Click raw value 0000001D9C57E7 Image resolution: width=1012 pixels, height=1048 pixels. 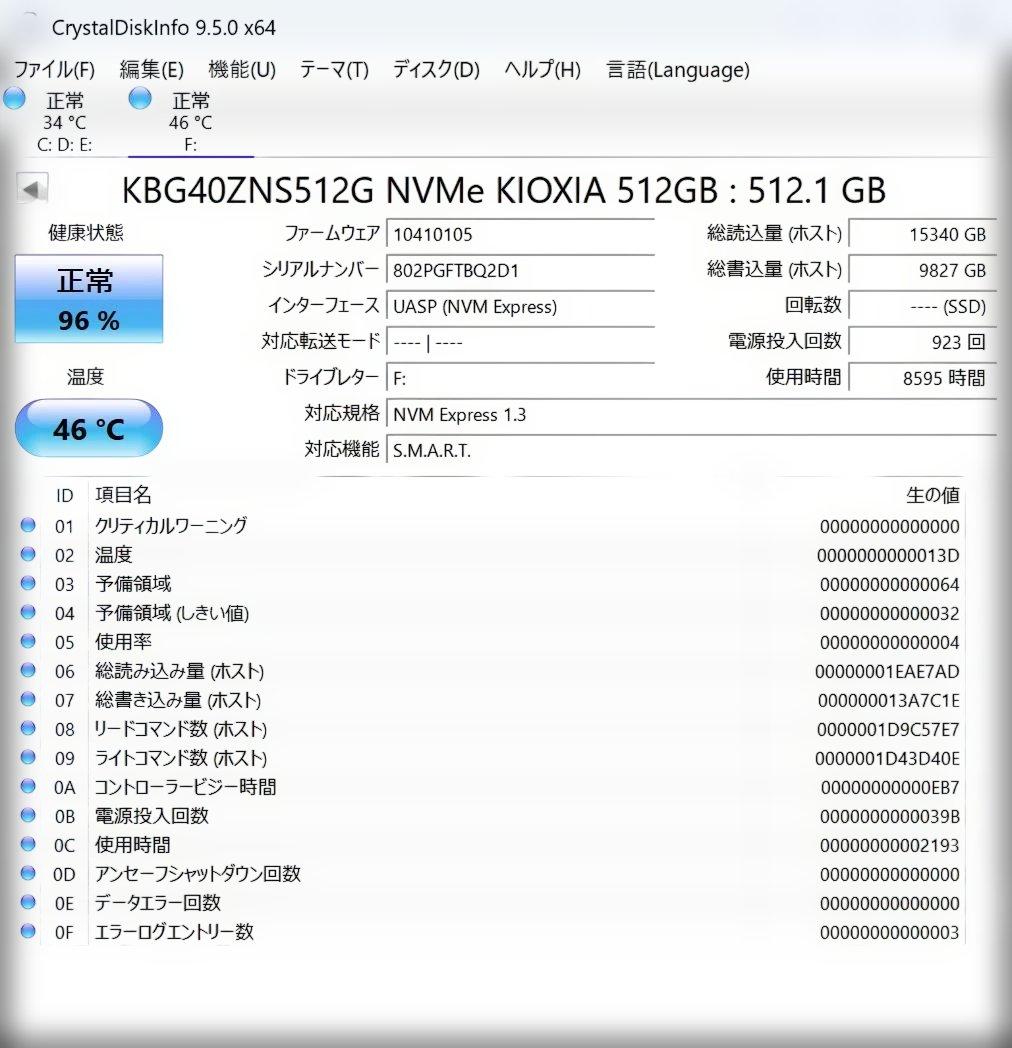tap(888, 730)
